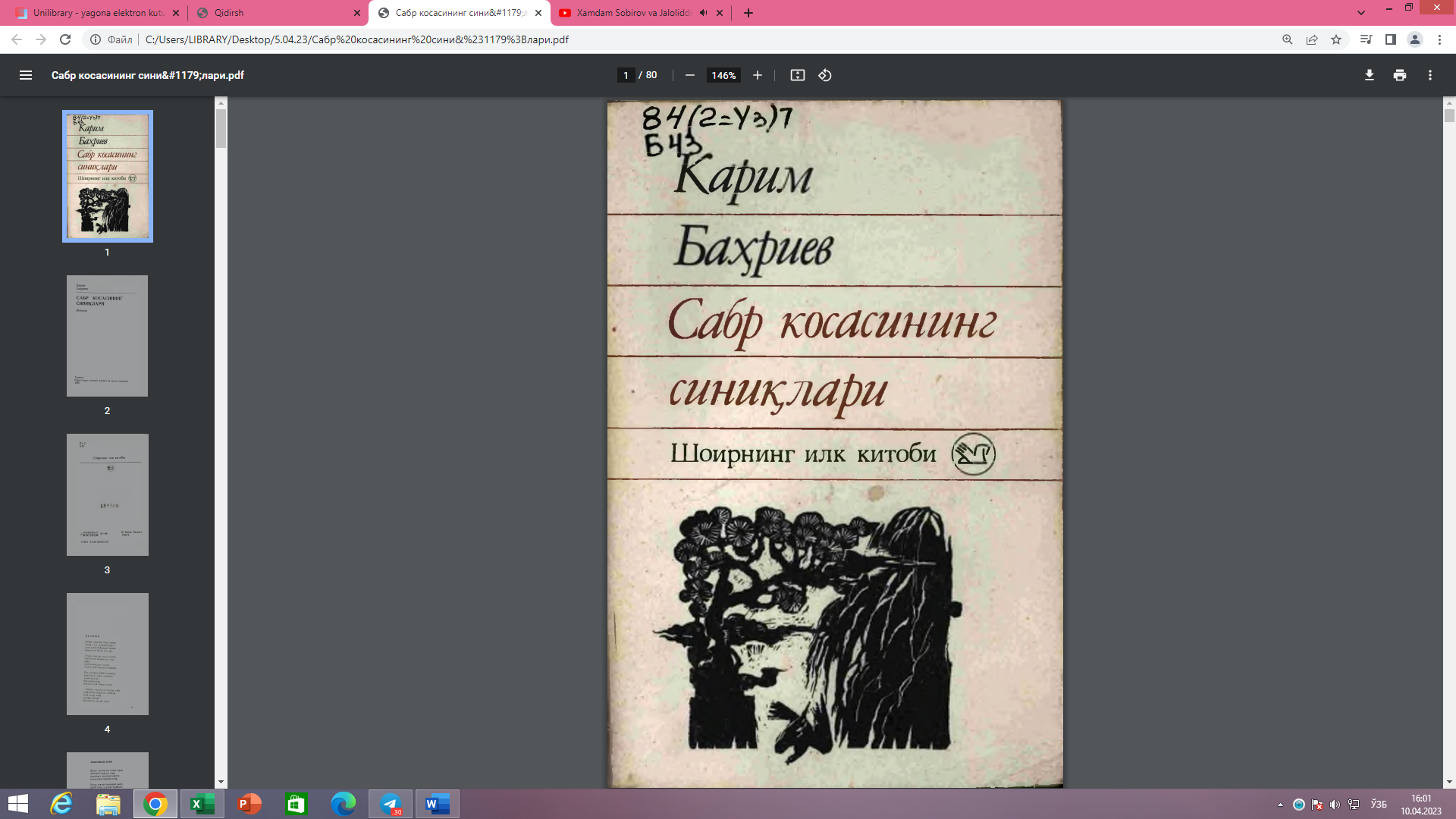Open the Windows Start menu
This screenshot has width=1456, height=819.
coord(17,804)
